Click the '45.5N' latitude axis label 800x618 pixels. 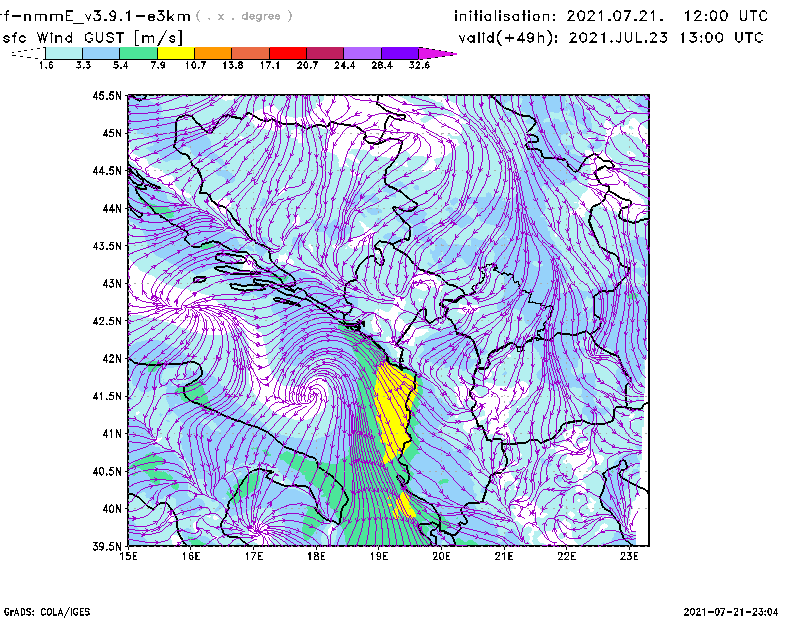point(107,95)
